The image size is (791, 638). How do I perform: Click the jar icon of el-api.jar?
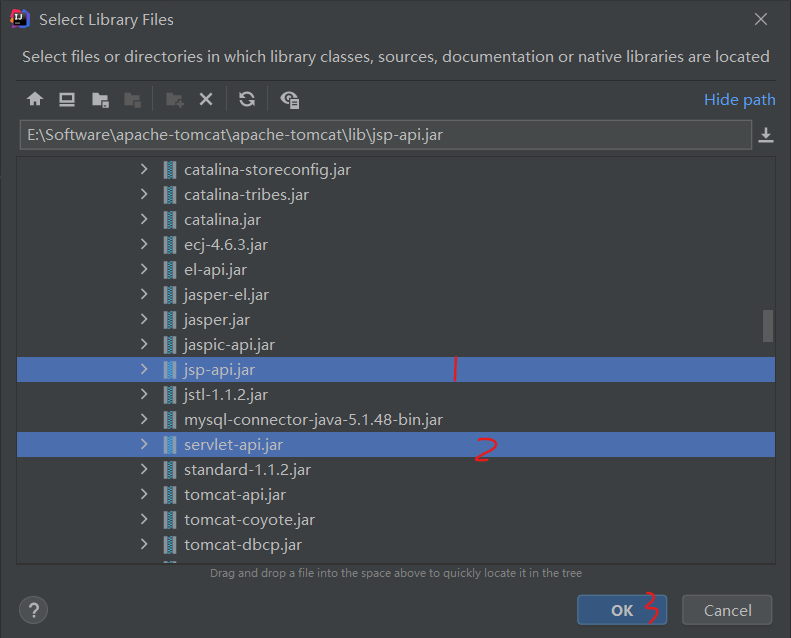[170, 270]
